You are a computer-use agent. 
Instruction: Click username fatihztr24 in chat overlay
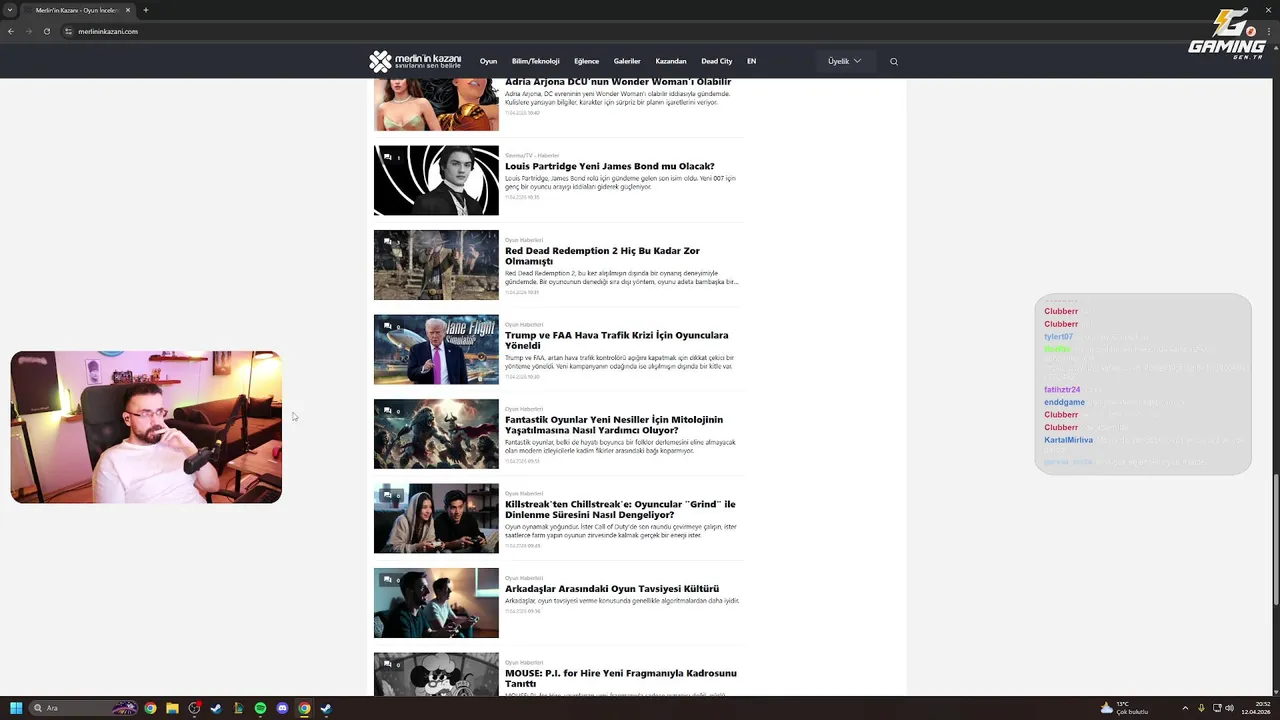point(1062,390)
